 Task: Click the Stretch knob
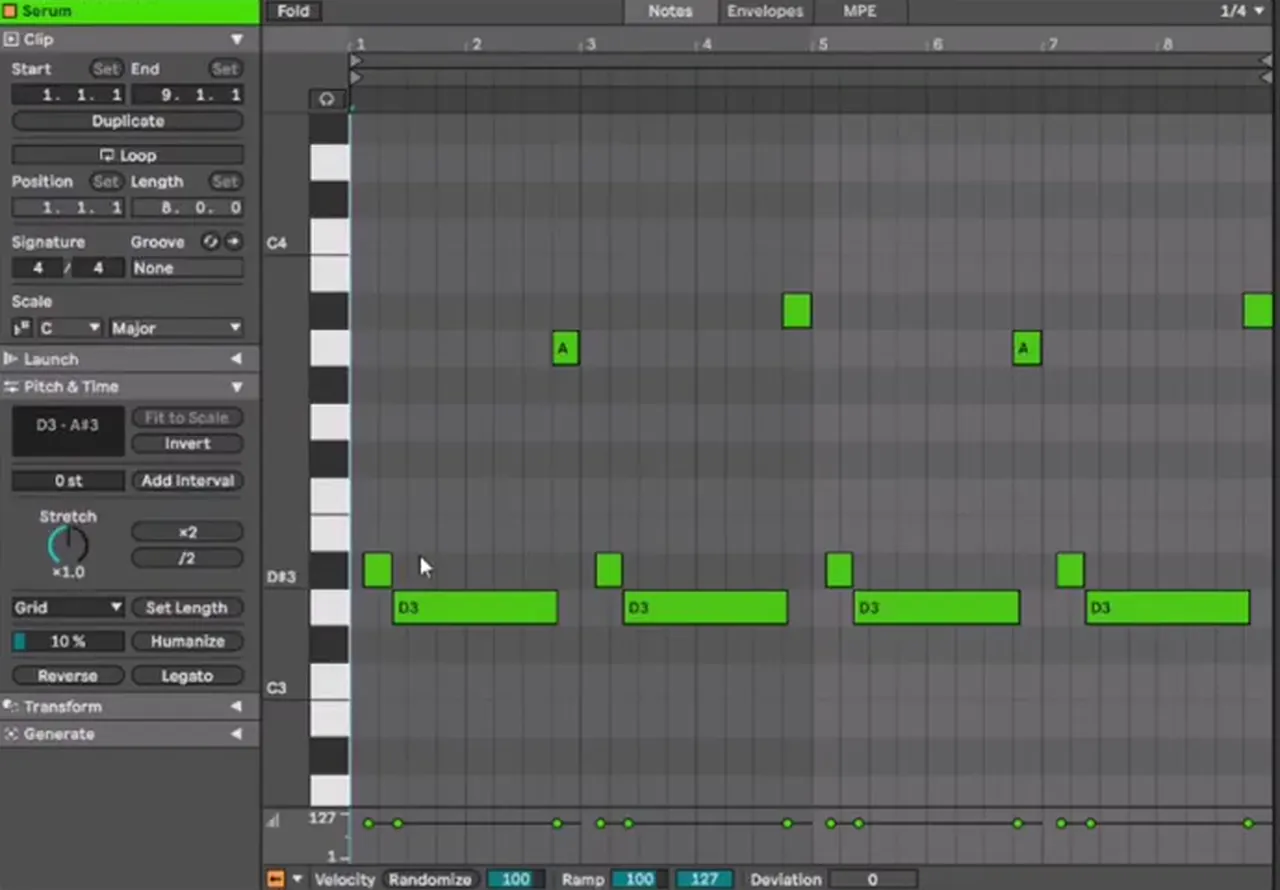pyautogui.click(x=68, y=545)
